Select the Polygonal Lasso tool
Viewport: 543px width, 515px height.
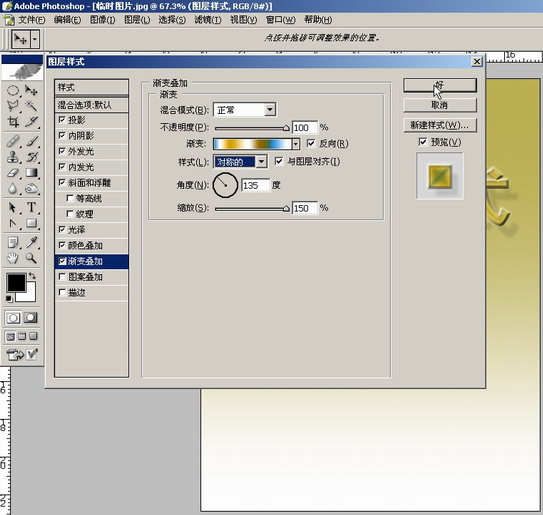(x=13, y=106)
